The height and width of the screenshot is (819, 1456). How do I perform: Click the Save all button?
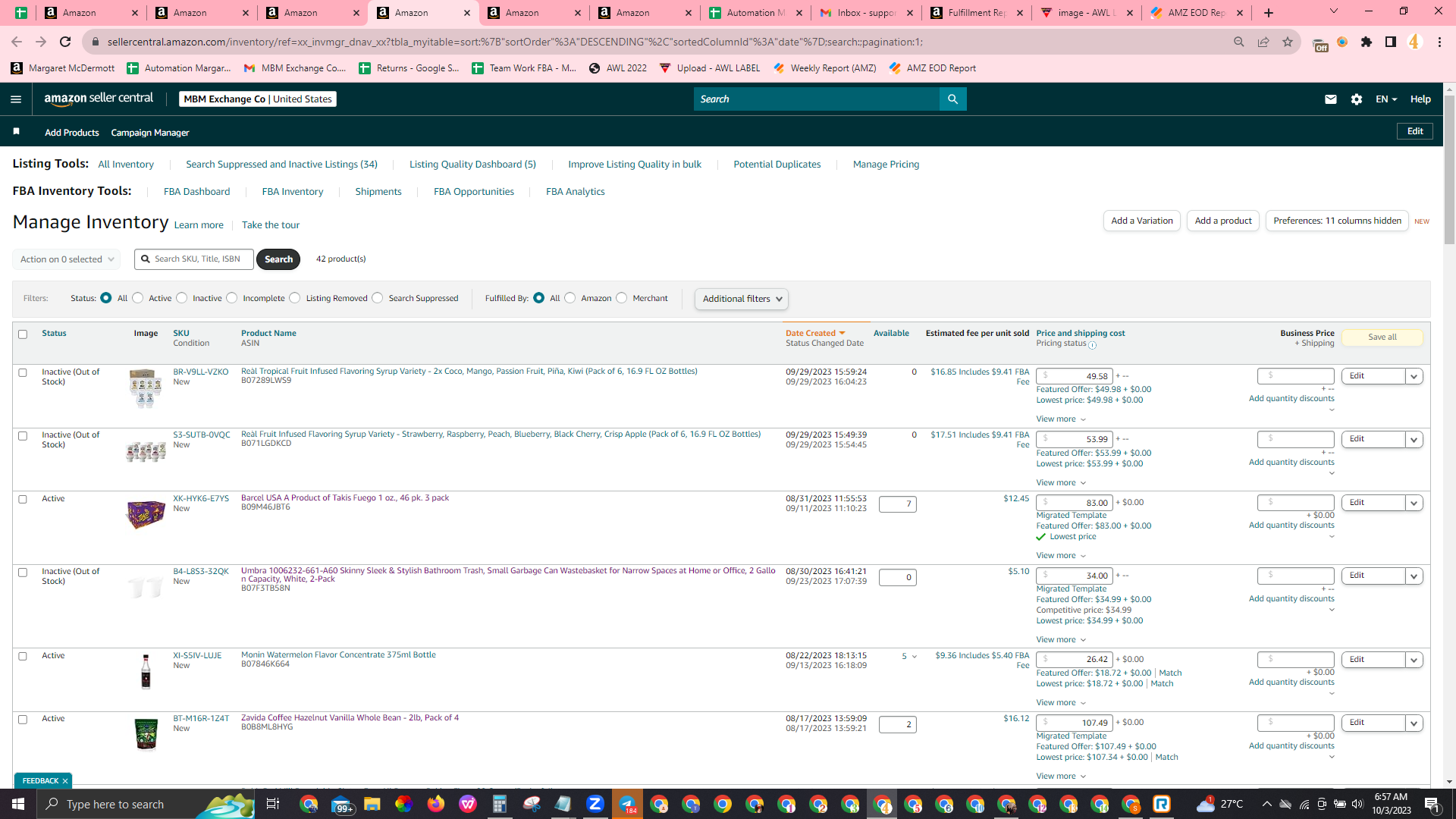(x=1382, y=337)
